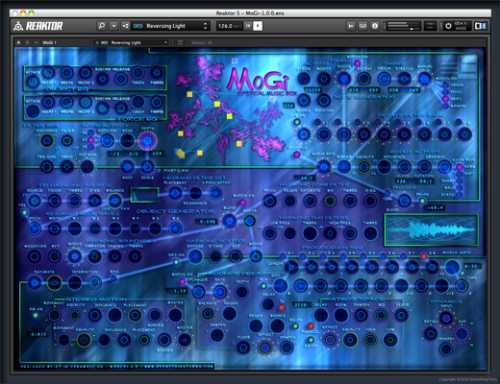This screenshot has height=384, width=500.
Task: Click the waveform display on the right
Action: point(432,230)
